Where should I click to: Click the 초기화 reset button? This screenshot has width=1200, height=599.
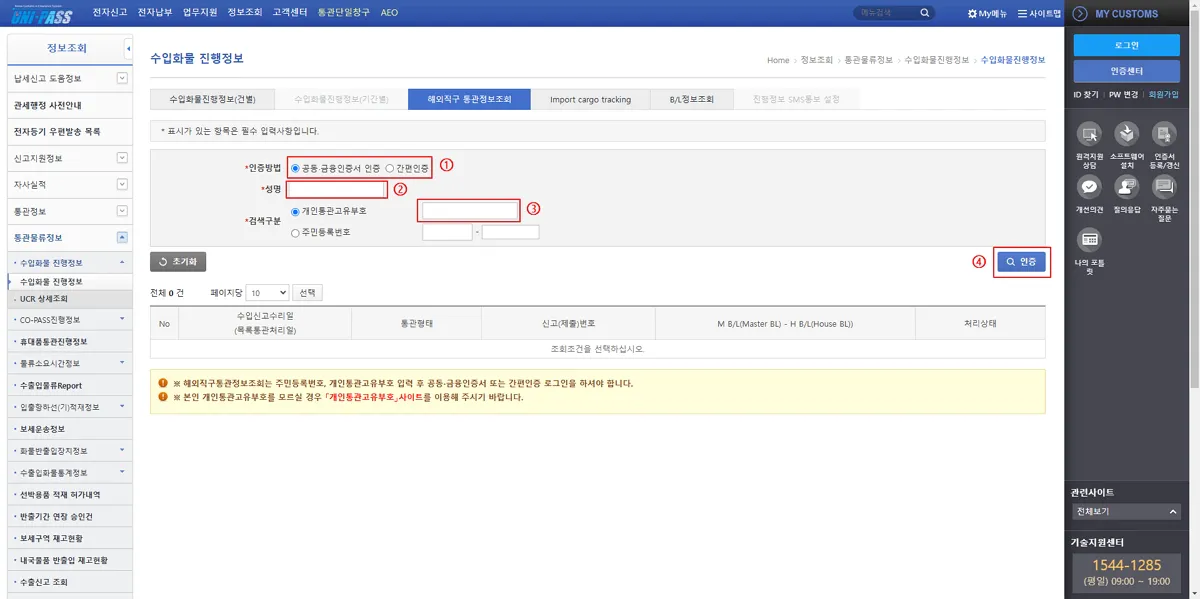coord(178,262)
